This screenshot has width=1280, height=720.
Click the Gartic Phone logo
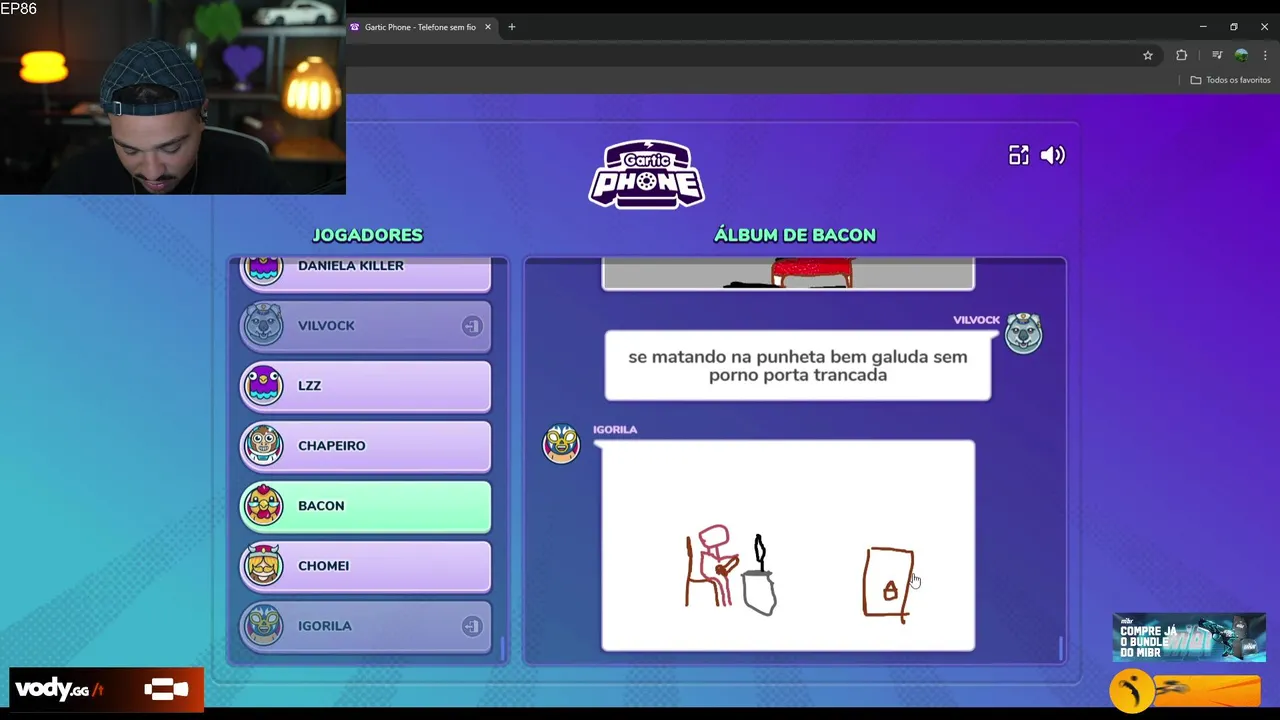tap(646, 174)
